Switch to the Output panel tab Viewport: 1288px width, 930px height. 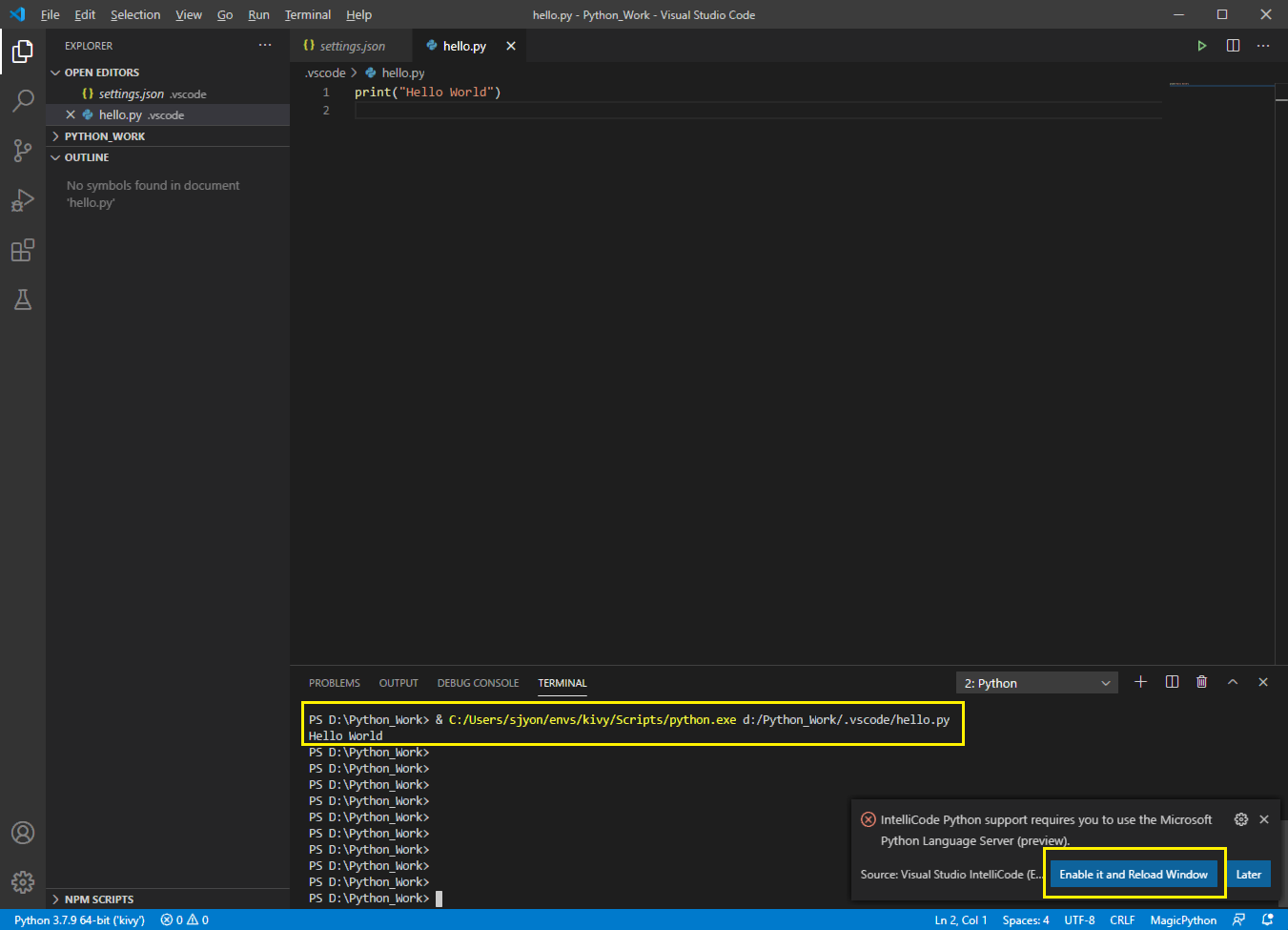tap(399, 683)
